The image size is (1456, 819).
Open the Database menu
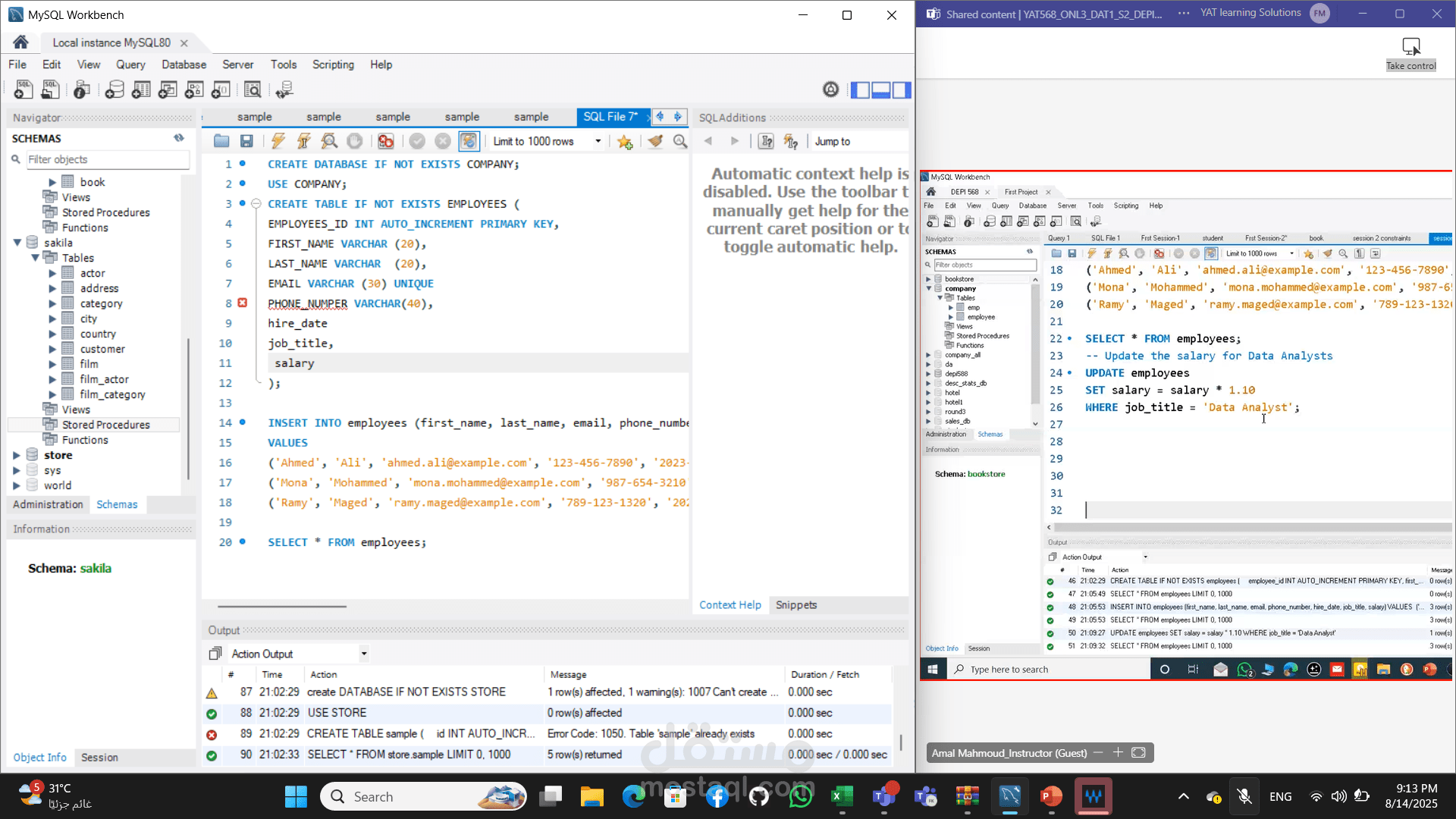tap(184, 64)
